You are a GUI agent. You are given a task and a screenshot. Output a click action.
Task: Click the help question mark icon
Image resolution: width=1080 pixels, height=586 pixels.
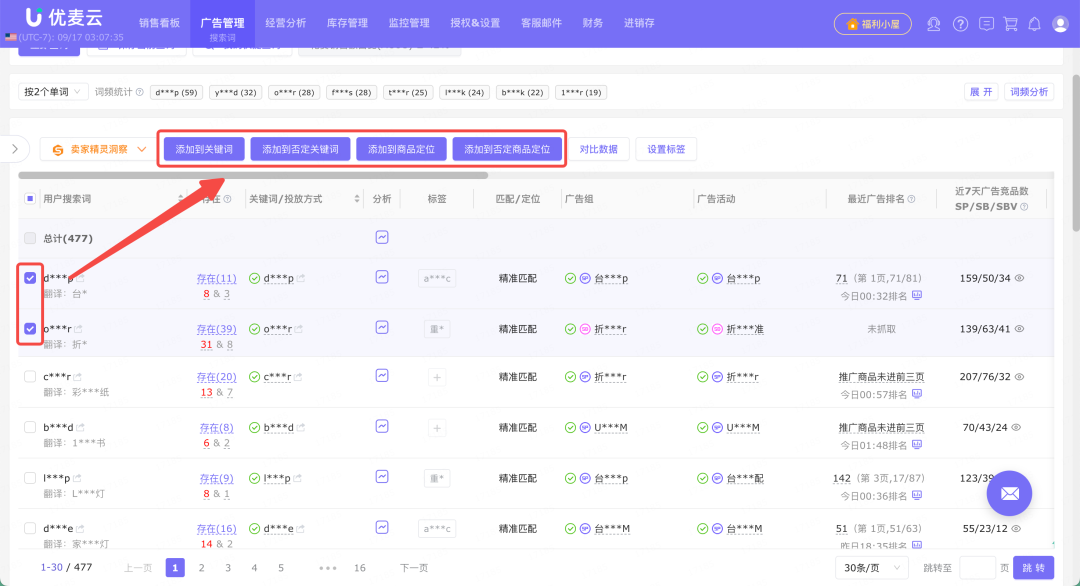click(x=960, y=24)
